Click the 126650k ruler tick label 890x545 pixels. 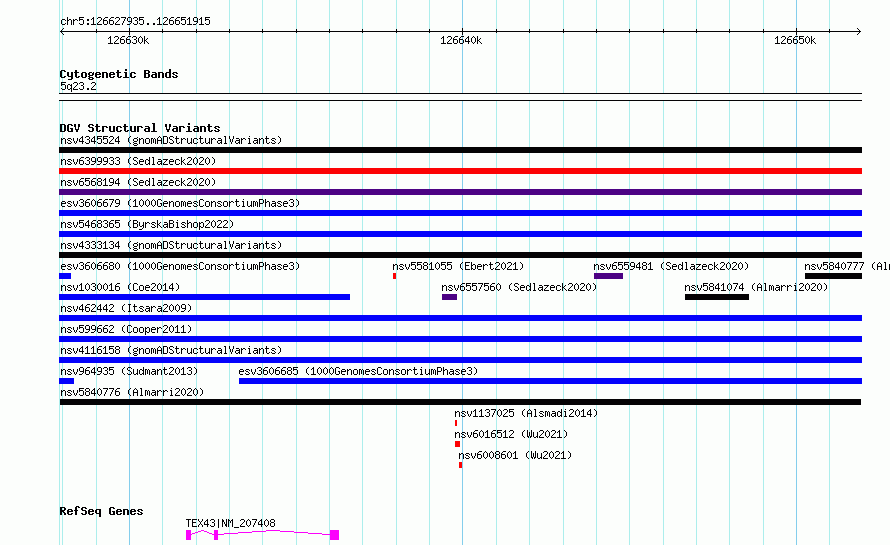795,40
